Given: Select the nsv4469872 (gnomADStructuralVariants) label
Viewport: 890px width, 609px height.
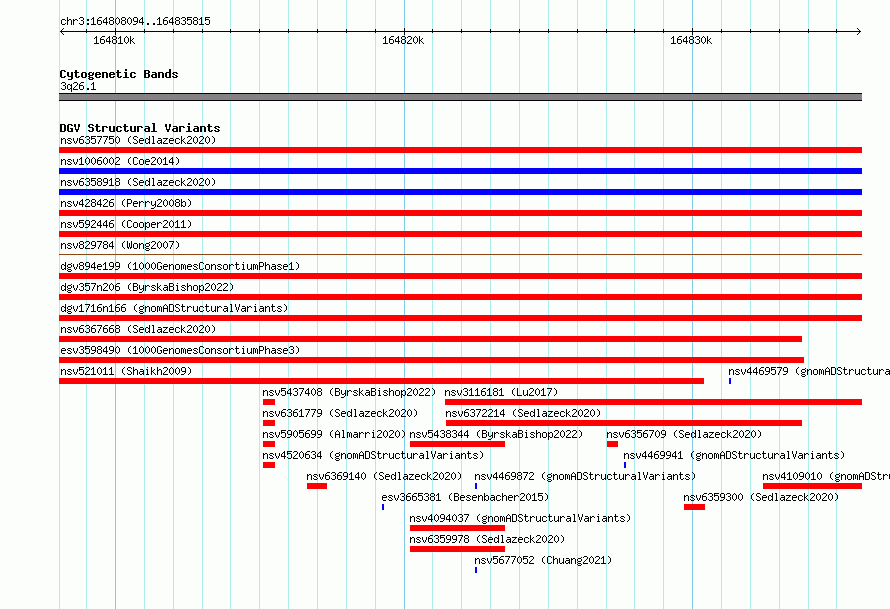Looking at the screenshot, I should pyautogui.click(x=585, y=476).
